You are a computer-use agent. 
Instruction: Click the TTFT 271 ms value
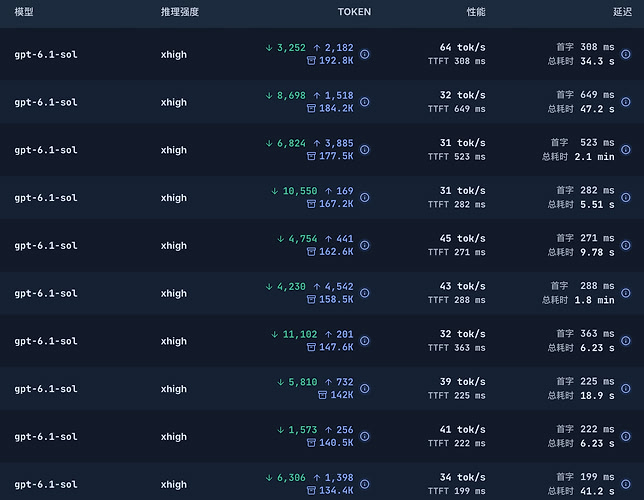tap(457, 252)
